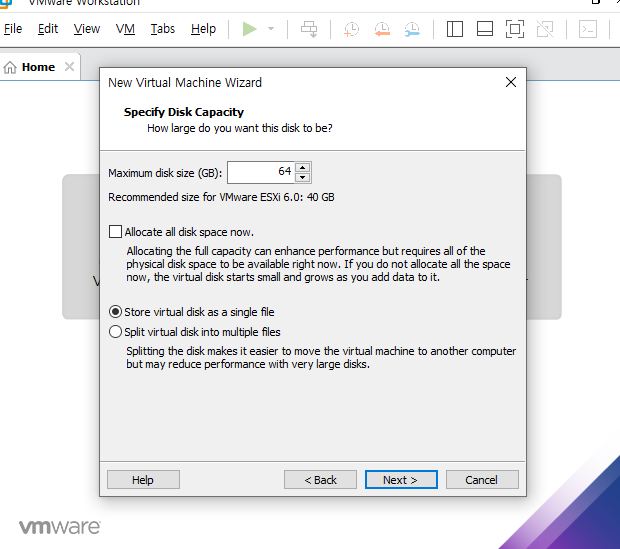Expand the power options dropdown arrow
620x549 pixels.
(271, 29)
